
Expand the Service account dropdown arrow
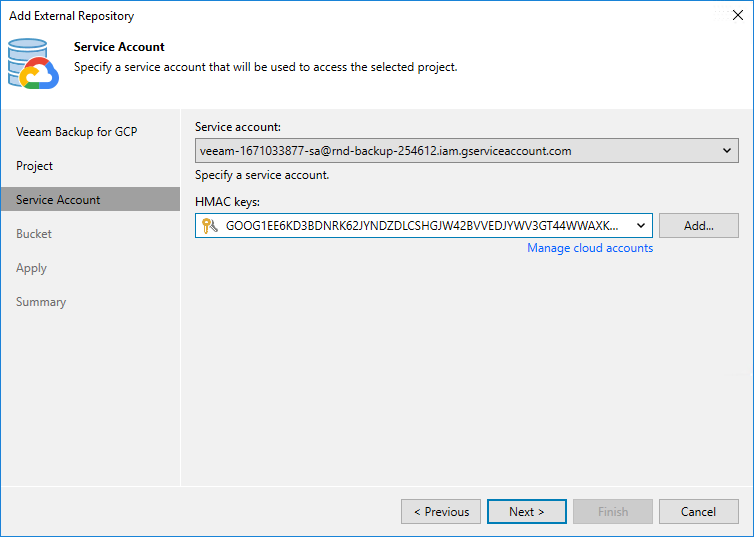727,151
